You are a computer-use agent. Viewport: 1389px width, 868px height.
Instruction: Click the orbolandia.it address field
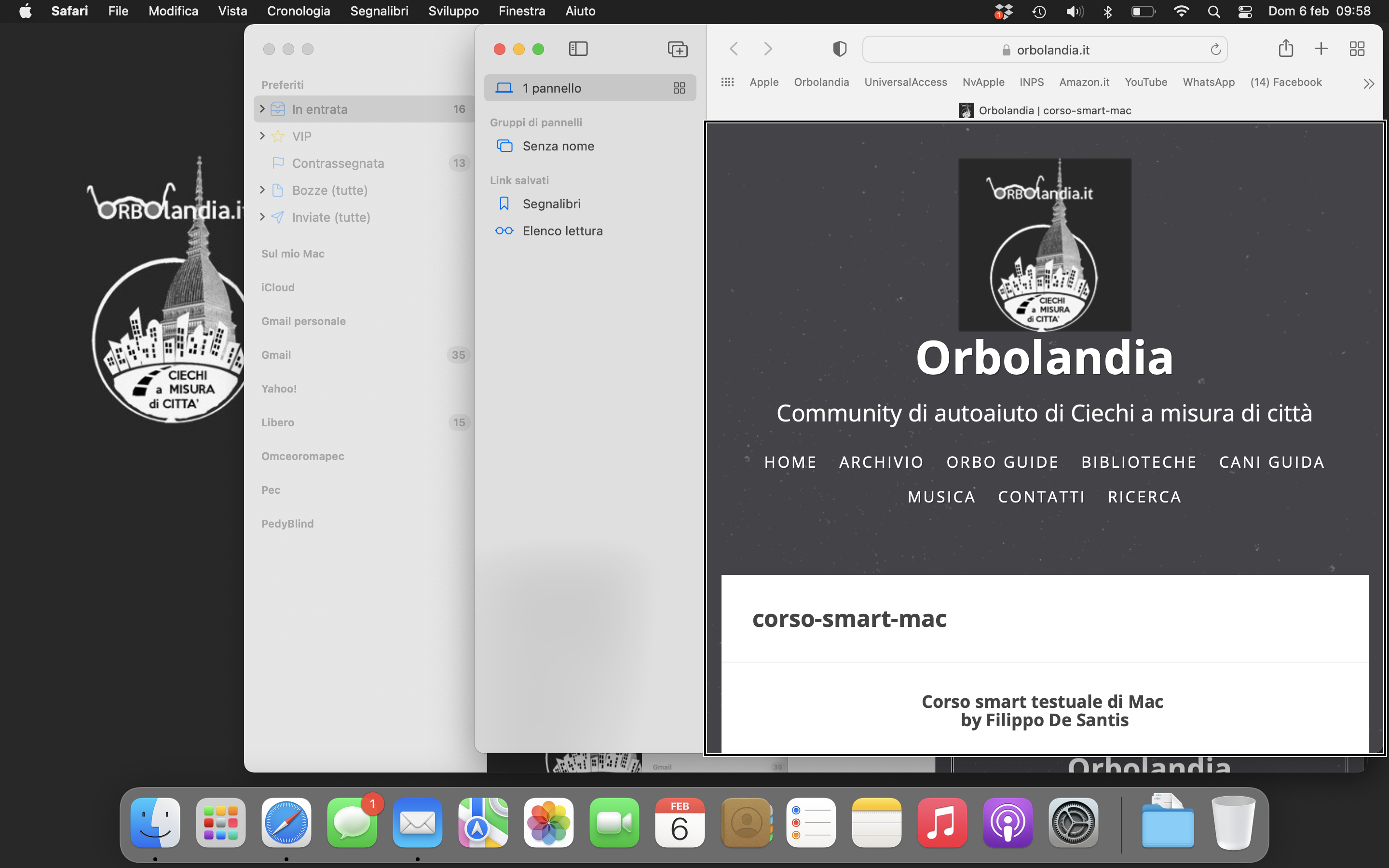[1045, 49]
